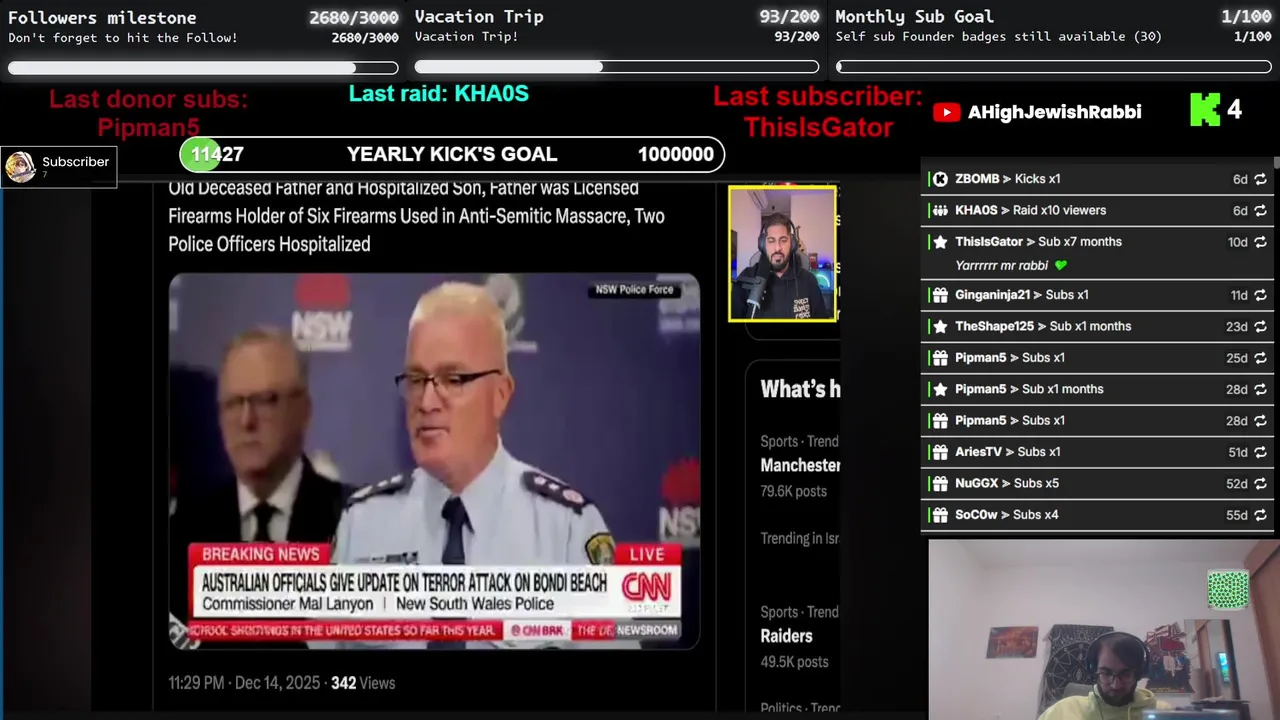The height and width of the screenshot is (720, 1280).
Task: Click the Last raid: KHA0S label
Action: tap(438, 94)
